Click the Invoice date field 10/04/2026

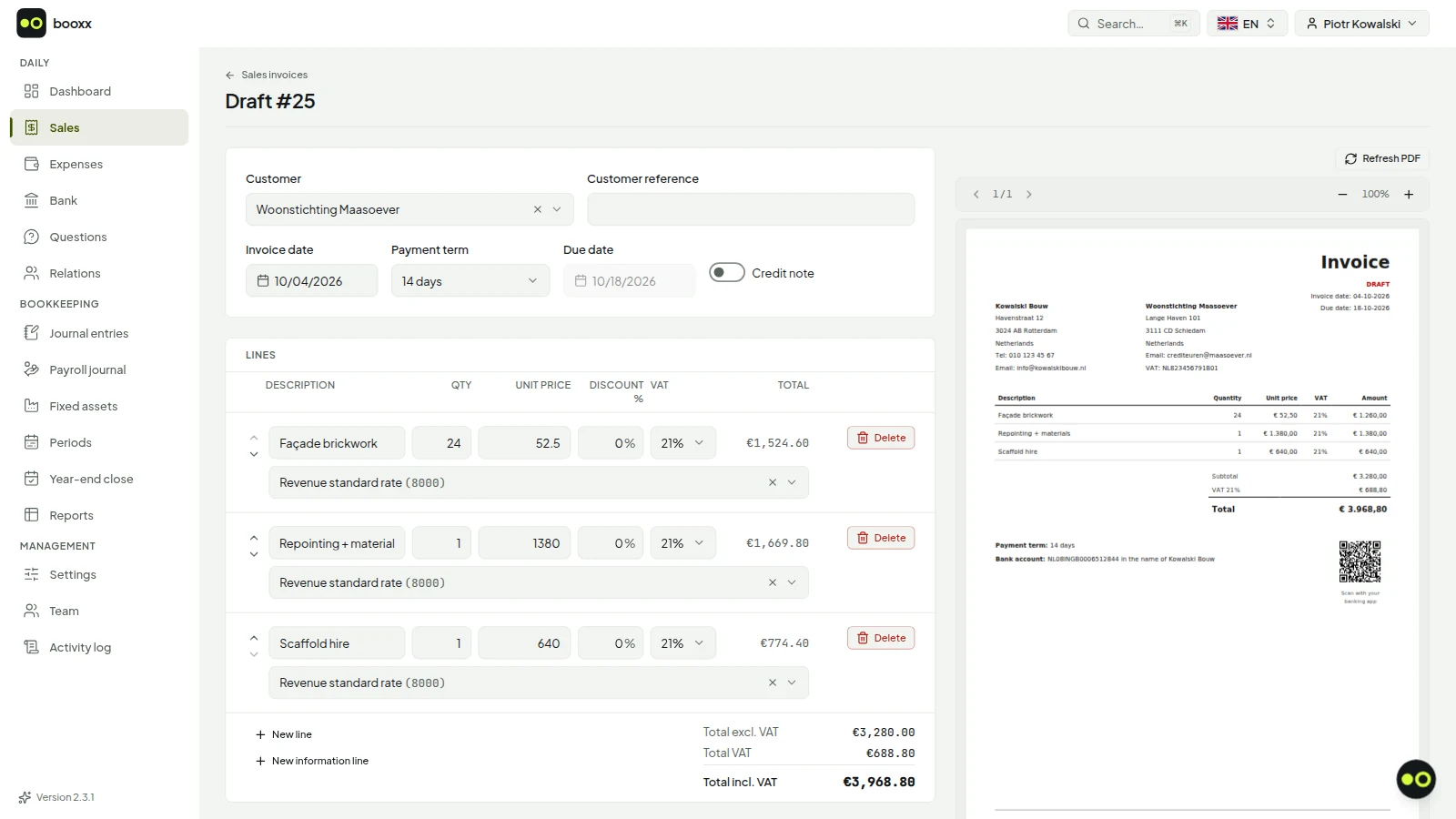(311, 280)
